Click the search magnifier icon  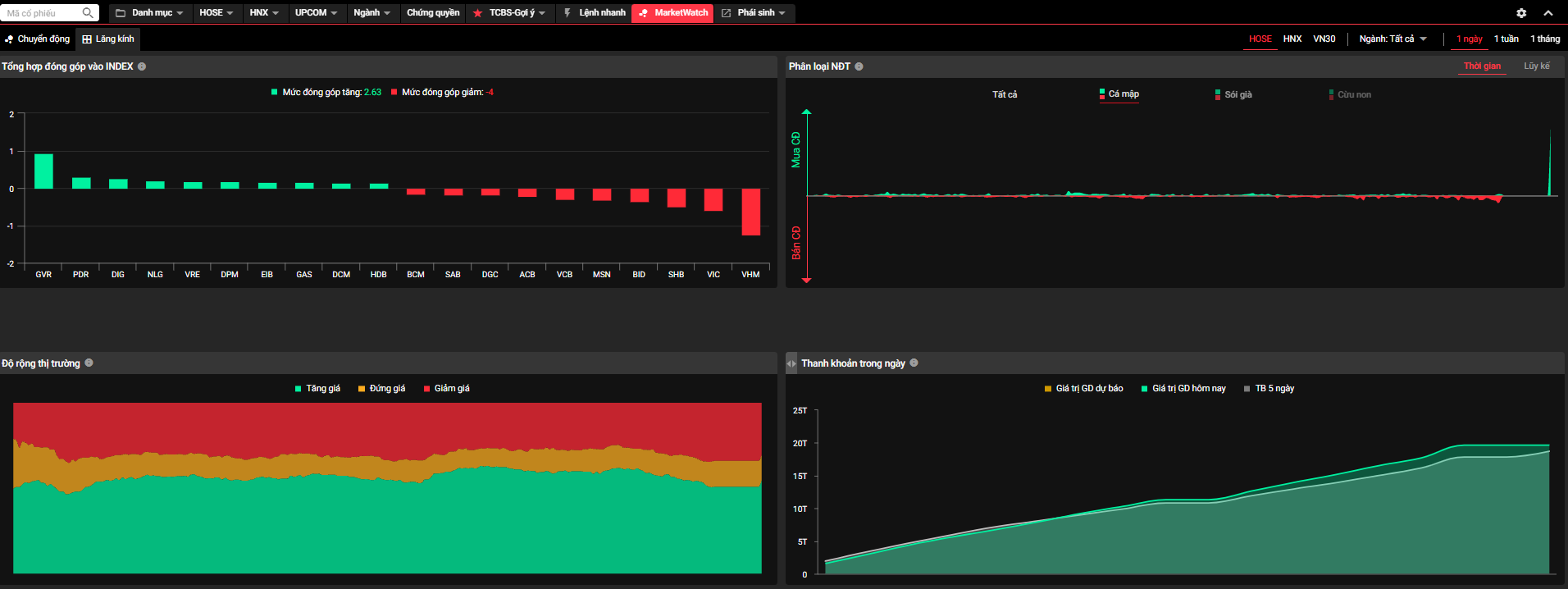(x=88, y=13)
